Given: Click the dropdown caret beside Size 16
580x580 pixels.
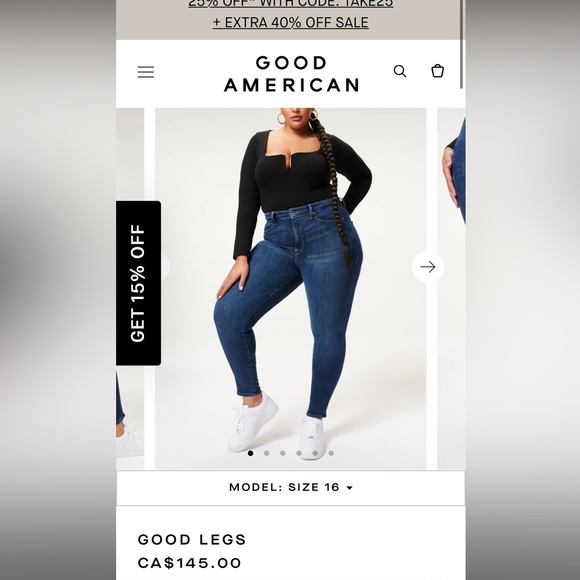Looking at the screenshot, I should click(x=350, y=488).
